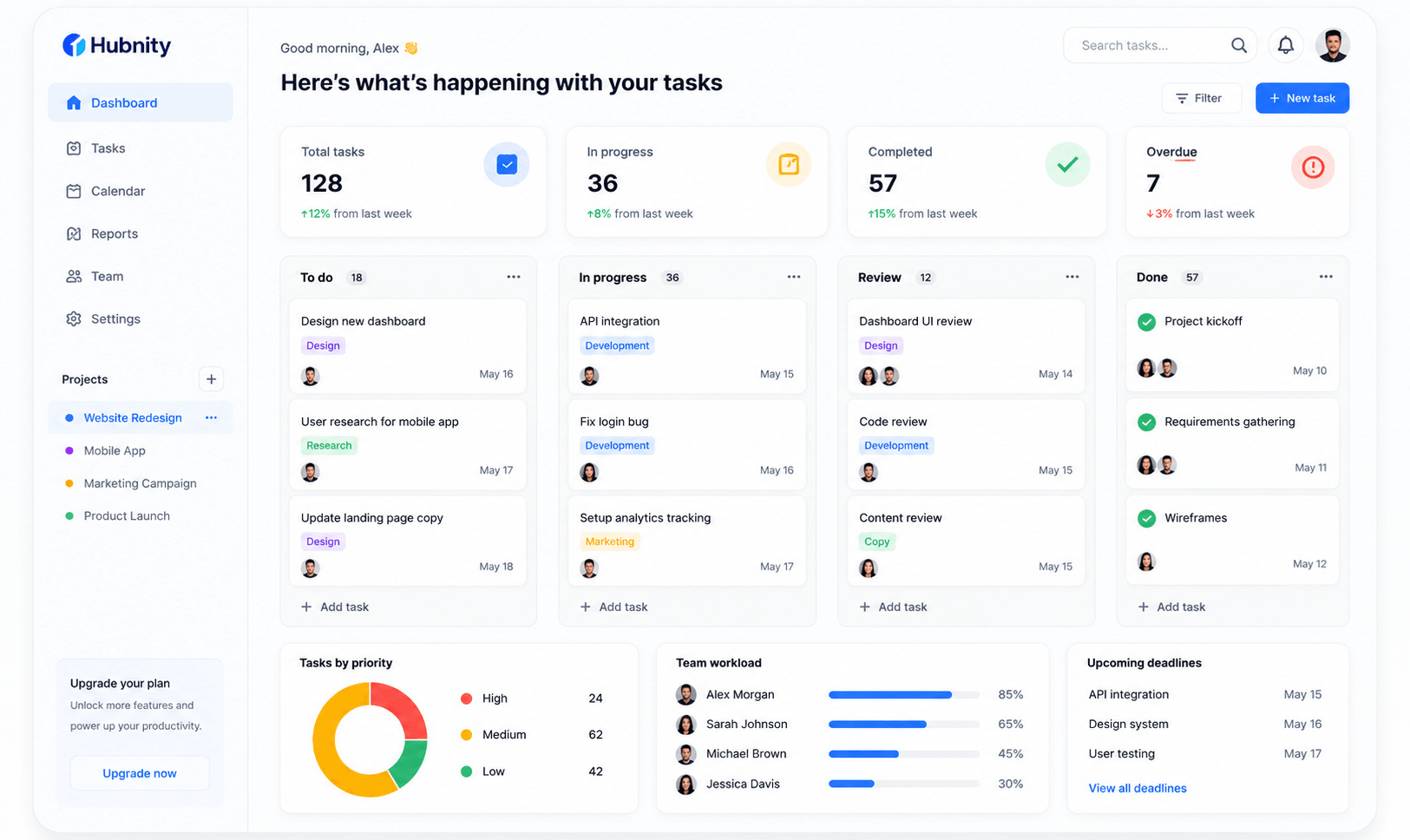Toggle Project kickoff done checkmark
Screen dimensions: 1410x840
pyautogui.click(x=1146, y=322)
